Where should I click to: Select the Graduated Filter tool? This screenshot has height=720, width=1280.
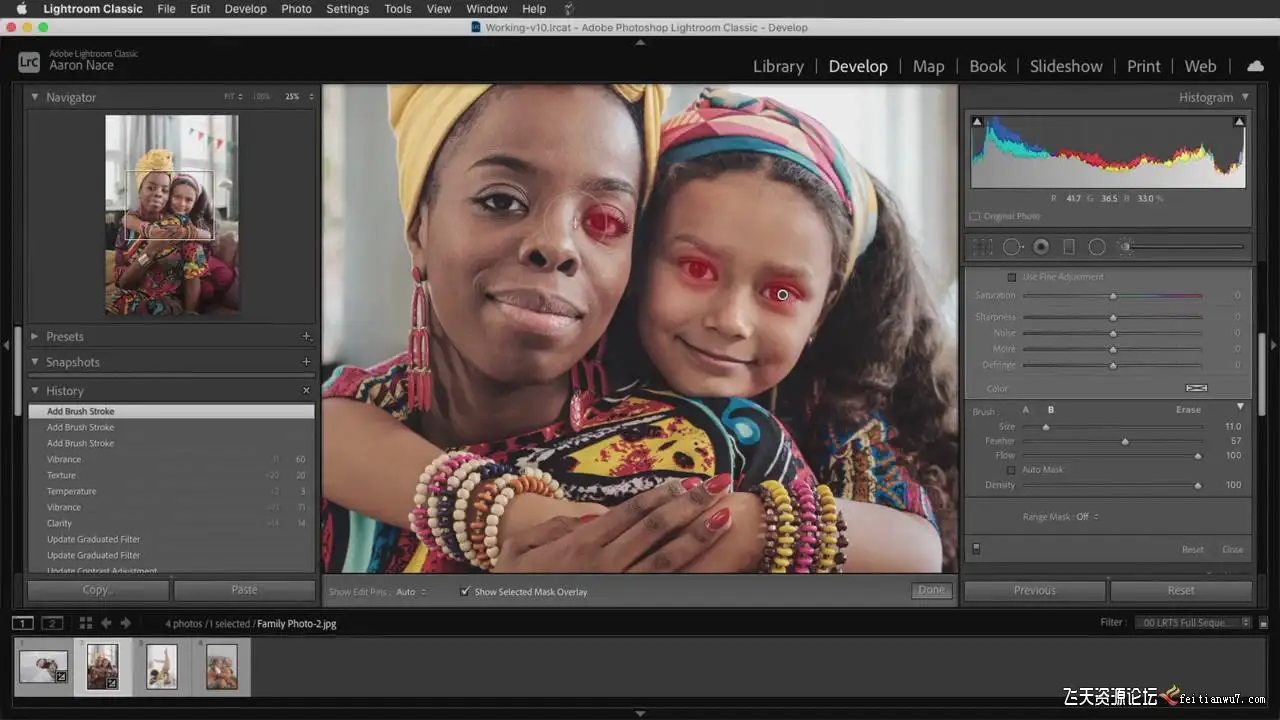(x=1068, y=246)
